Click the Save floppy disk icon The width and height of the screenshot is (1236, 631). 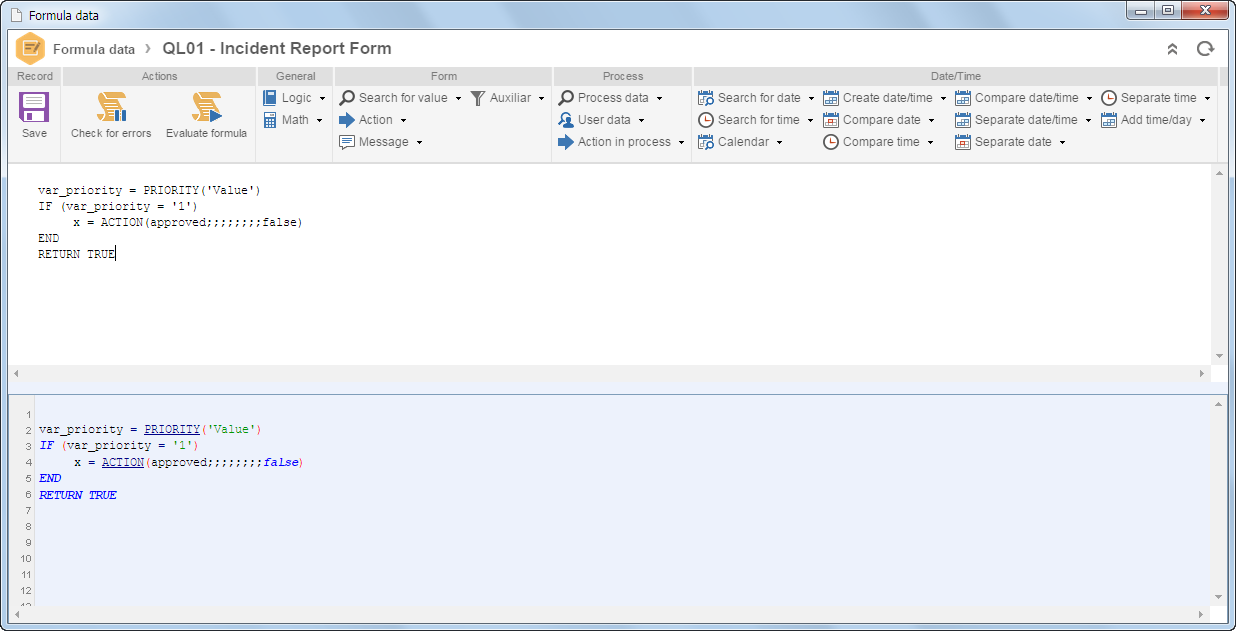pyautogui.click(x=34, y=107)
